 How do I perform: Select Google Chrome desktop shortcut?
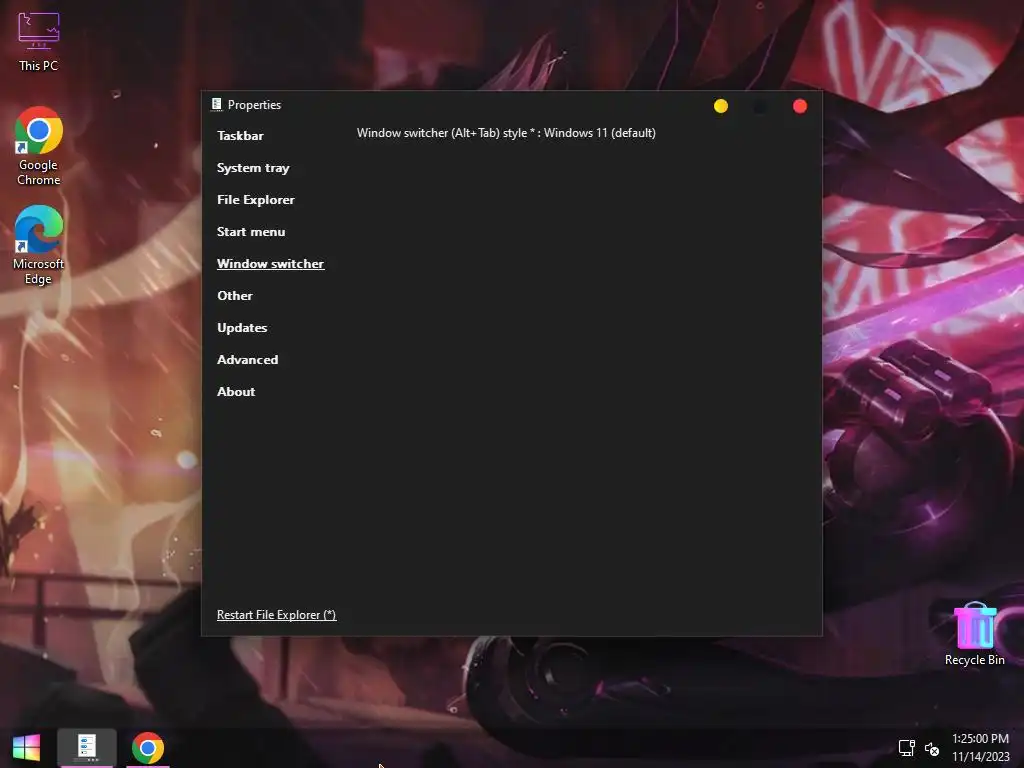coord(39,146)
